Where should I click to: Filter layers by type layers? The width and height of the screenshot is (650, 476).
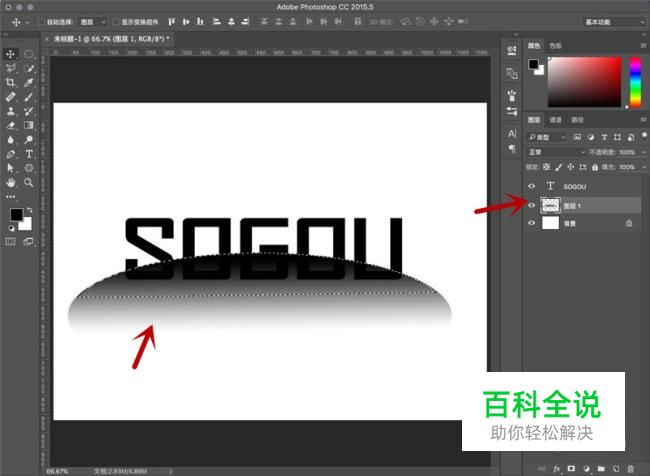click(604, 137)
